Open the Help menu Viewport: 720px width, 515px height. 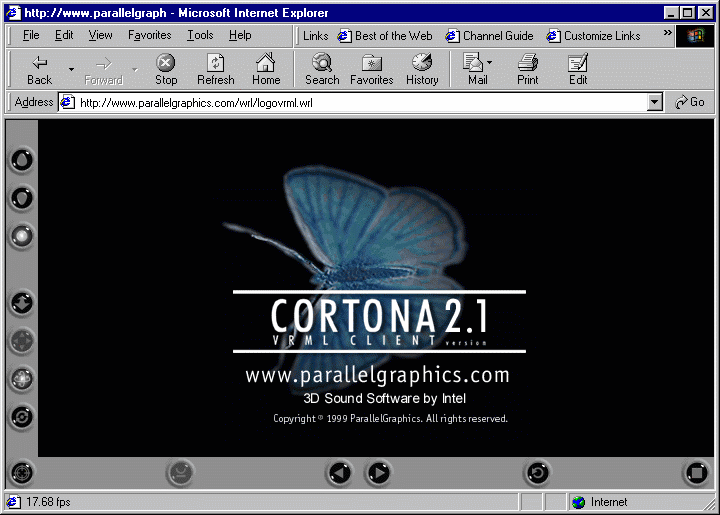[240, 35]
